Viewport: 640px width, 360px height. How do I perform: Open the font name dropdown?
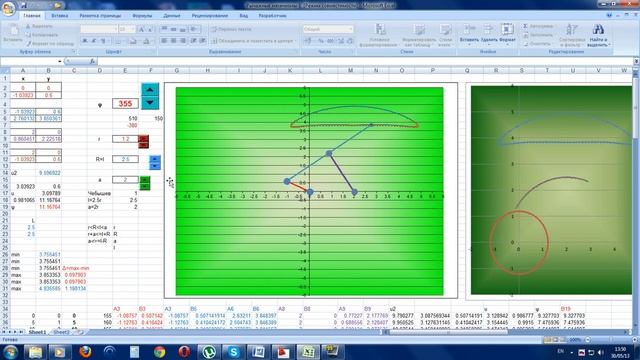115,29
